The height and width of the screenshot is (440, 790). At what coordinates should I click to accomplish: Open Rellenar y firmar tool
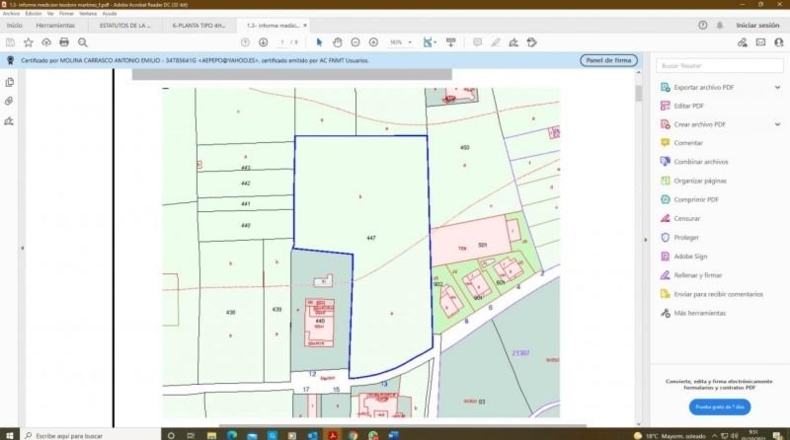click(698, 275)
